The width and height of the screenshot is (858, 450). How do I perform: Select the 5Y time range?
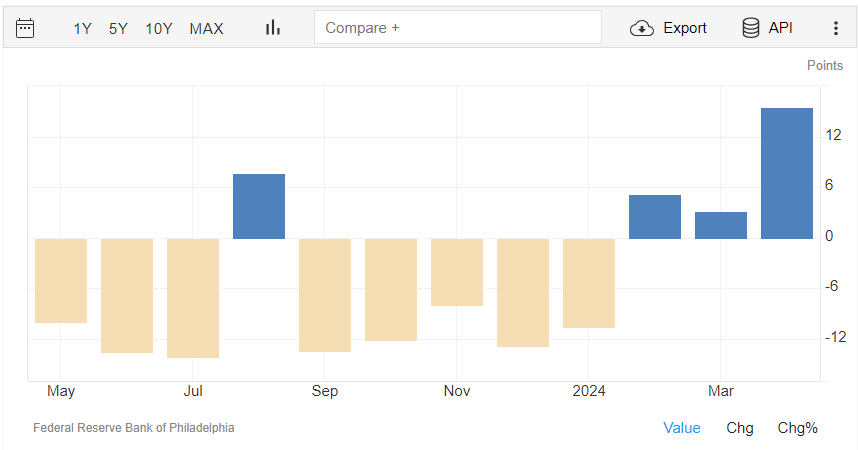pyautogui.click(x=118, y=28)
